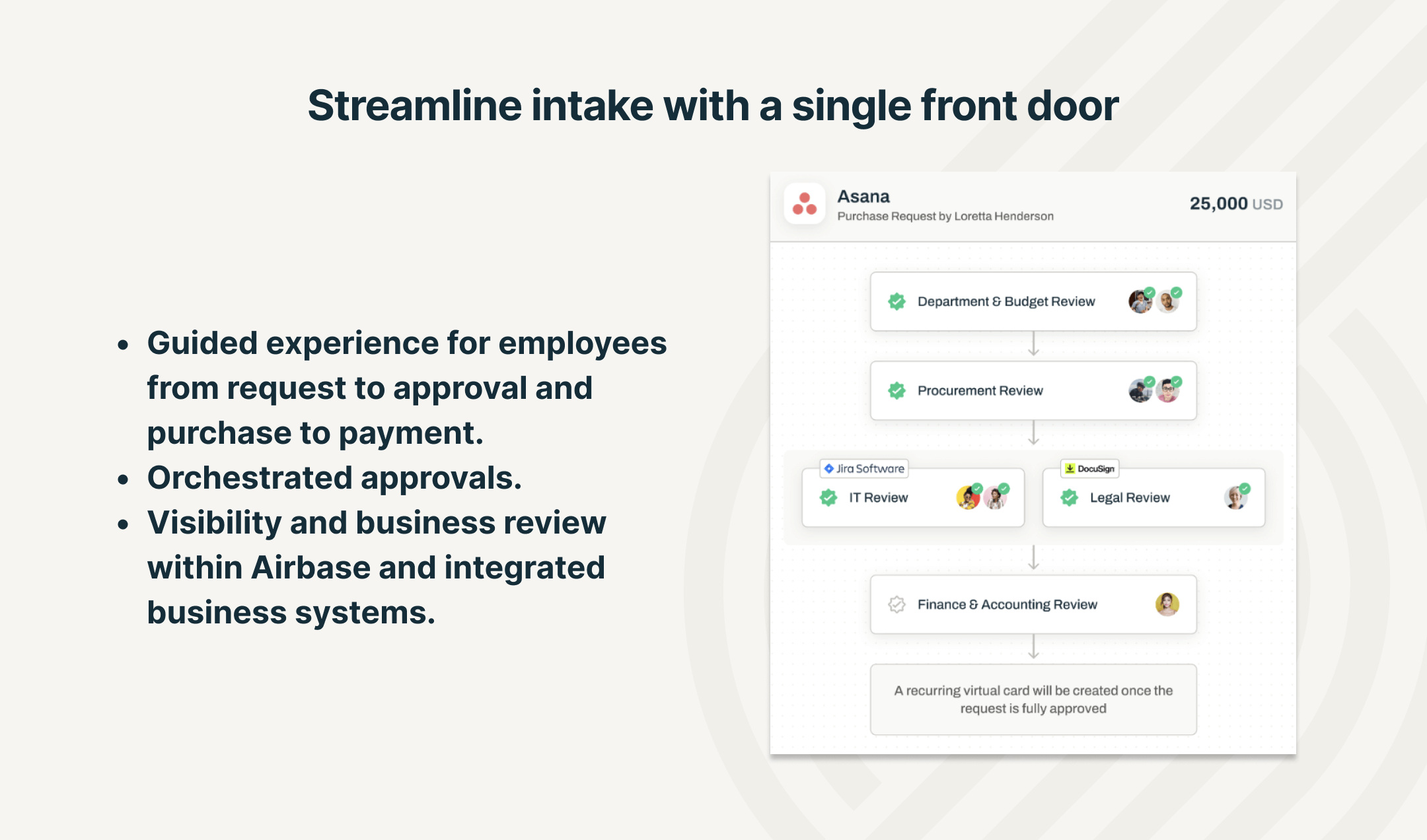1427x840 pixels.
Task: Select the approver avatar in Finance & Accounting Review
Action: pos(1167,604)
